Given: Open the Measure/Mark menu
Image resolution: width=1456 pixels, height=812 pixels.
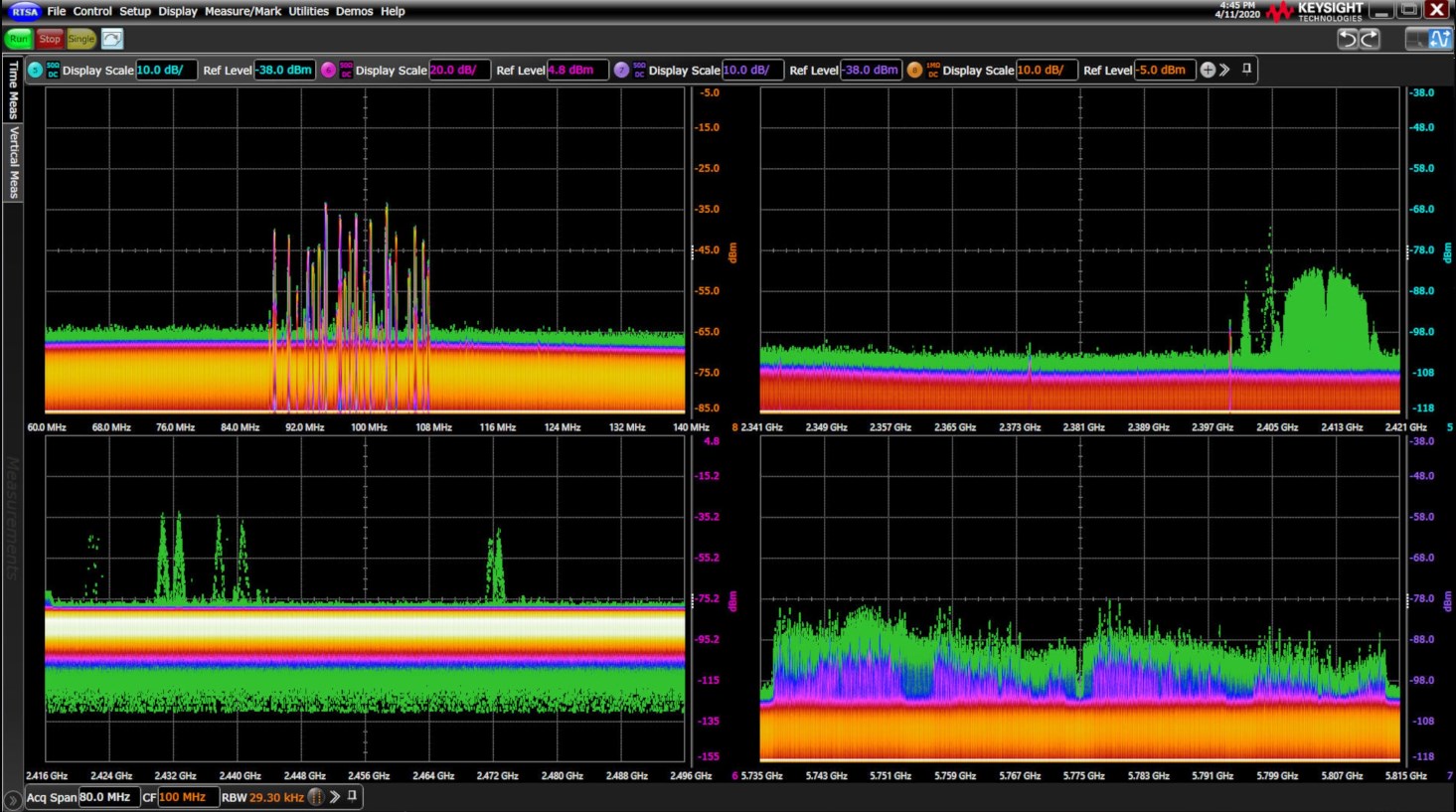Looking at the screenshot, I should [243, 11].
